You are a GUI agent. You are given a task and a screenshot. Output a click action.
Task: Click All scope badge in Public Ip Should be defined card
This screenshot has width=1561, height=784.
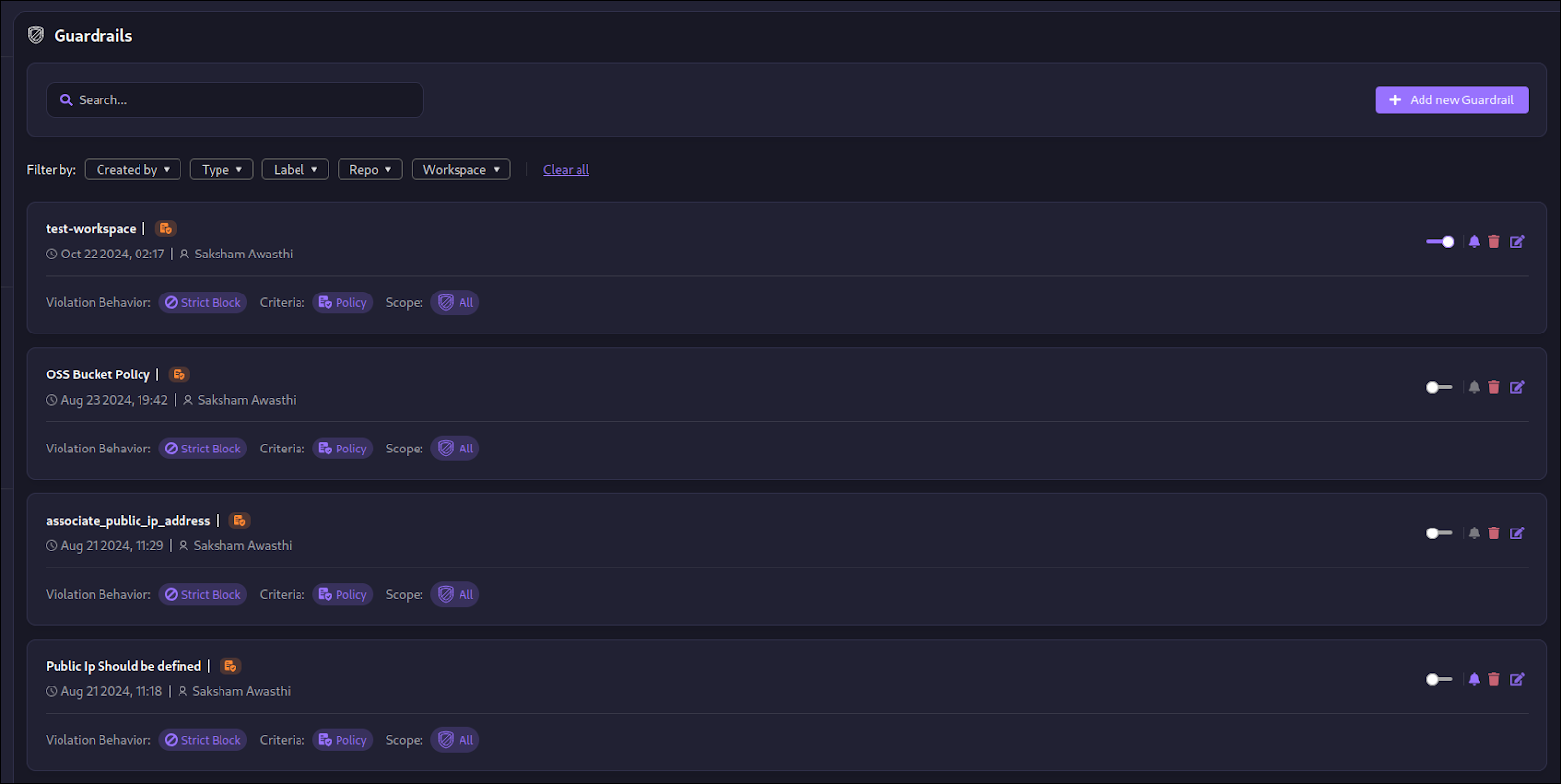455,740
